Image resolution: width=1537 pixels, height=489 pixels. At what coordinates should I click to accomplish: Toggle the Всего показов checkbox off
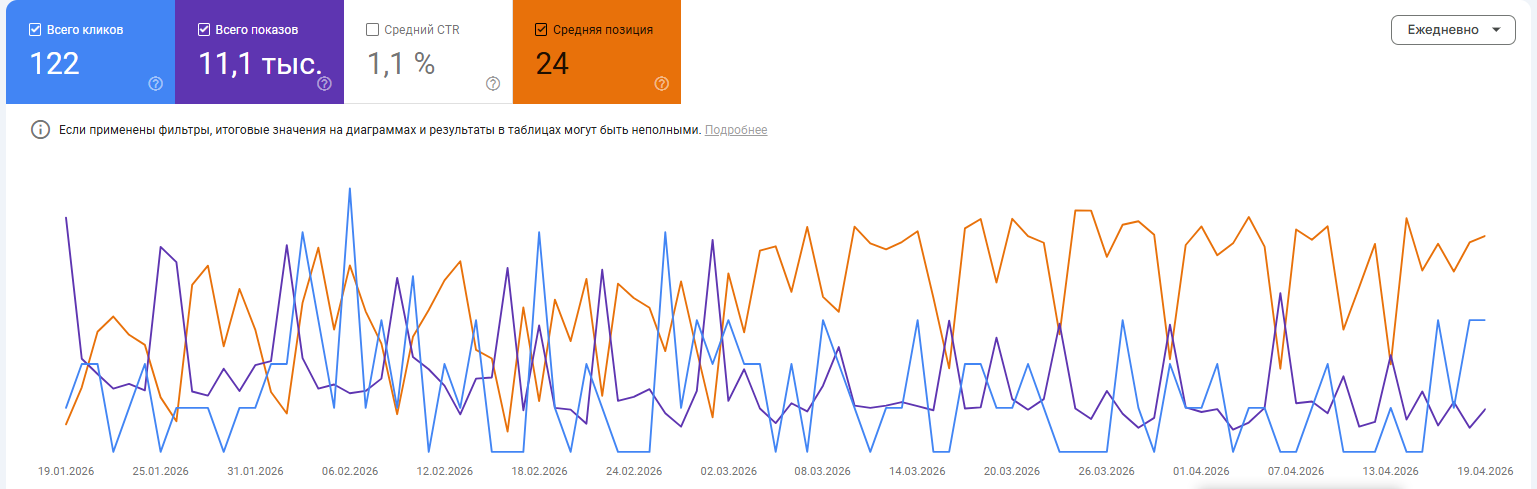(x=204, y=30)
